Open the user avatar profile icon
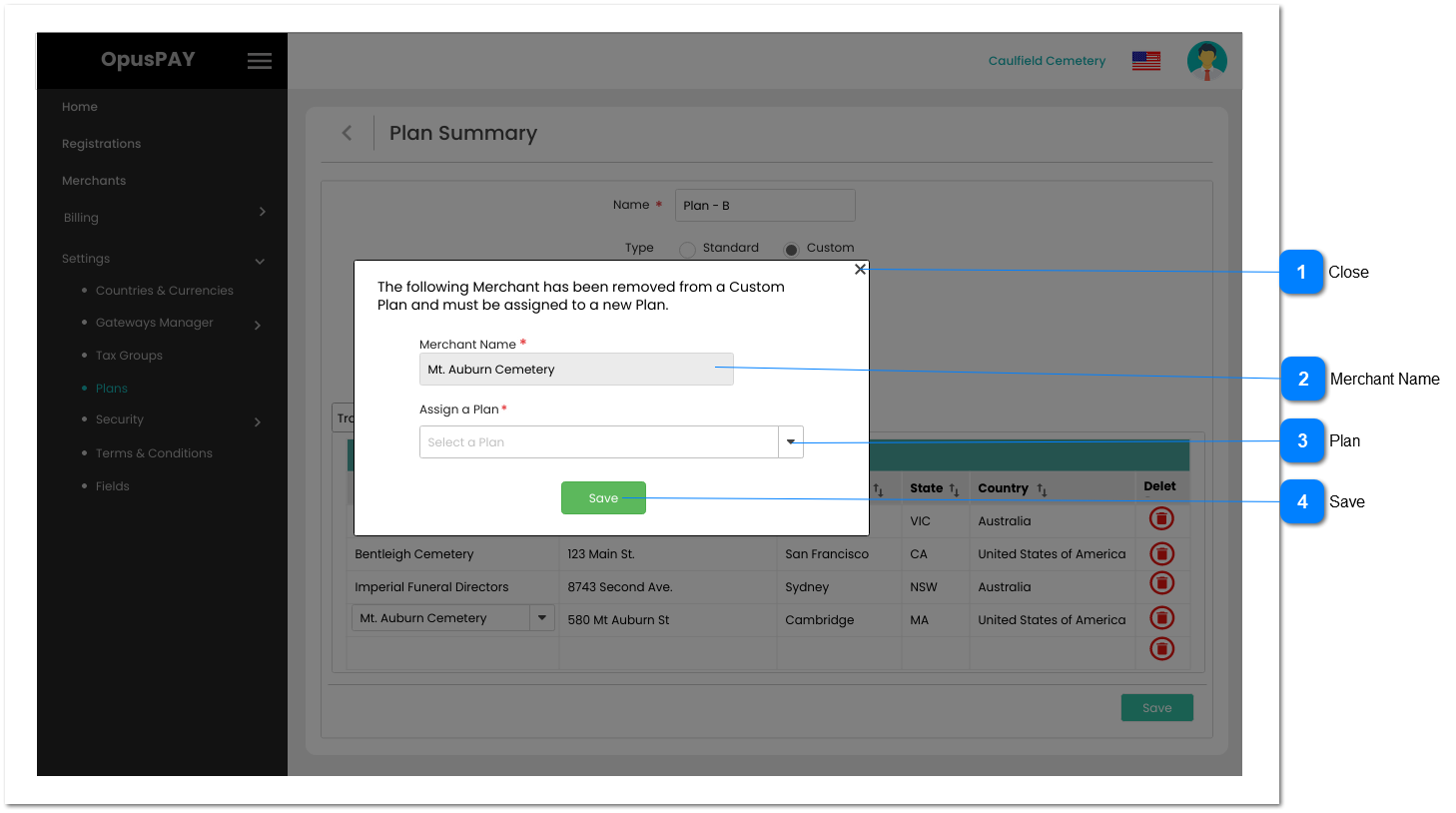Viewport: 1456px width, 813px height. (x=1206, y=60)
